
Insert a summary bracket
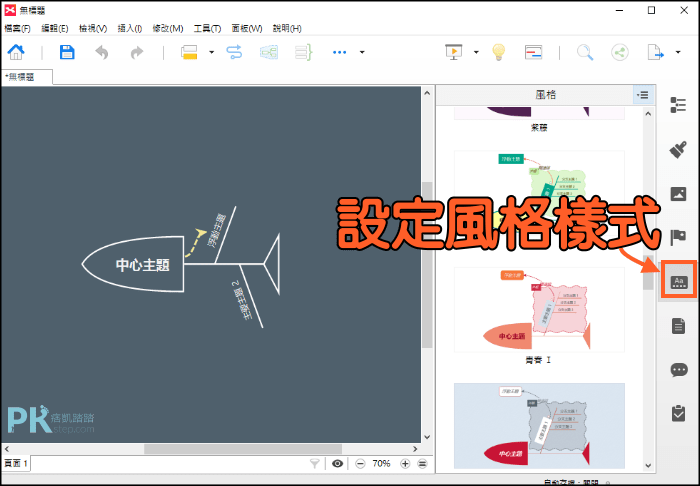coord(304,52)
